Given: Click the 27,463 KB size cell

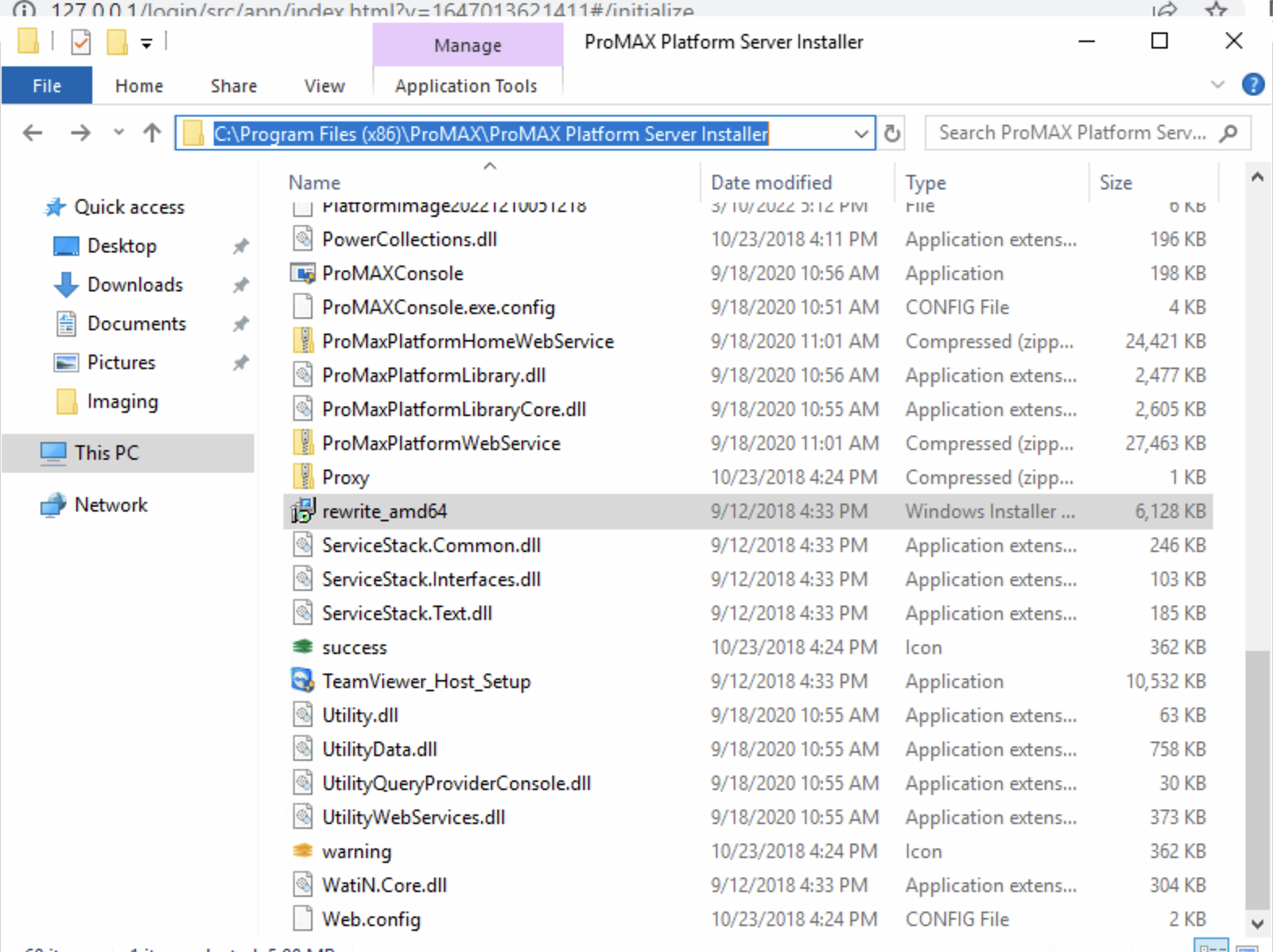Looking at the screenshot, I should (1165, 444).
